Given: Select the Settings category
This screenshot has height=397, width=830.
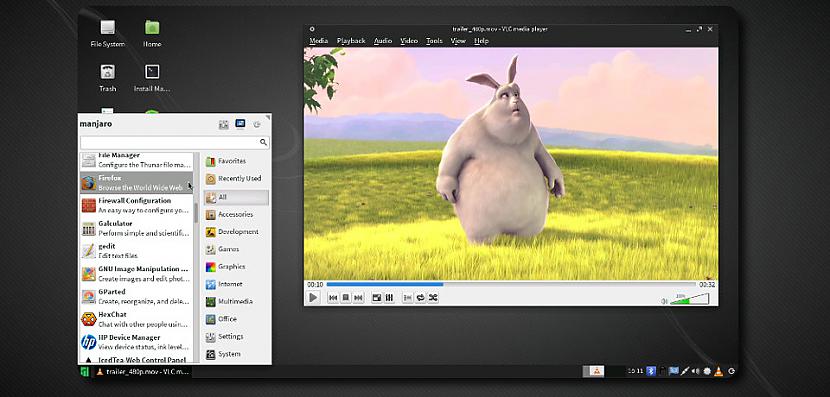Looking at the screenshot, I should click(x=237, y=337).
